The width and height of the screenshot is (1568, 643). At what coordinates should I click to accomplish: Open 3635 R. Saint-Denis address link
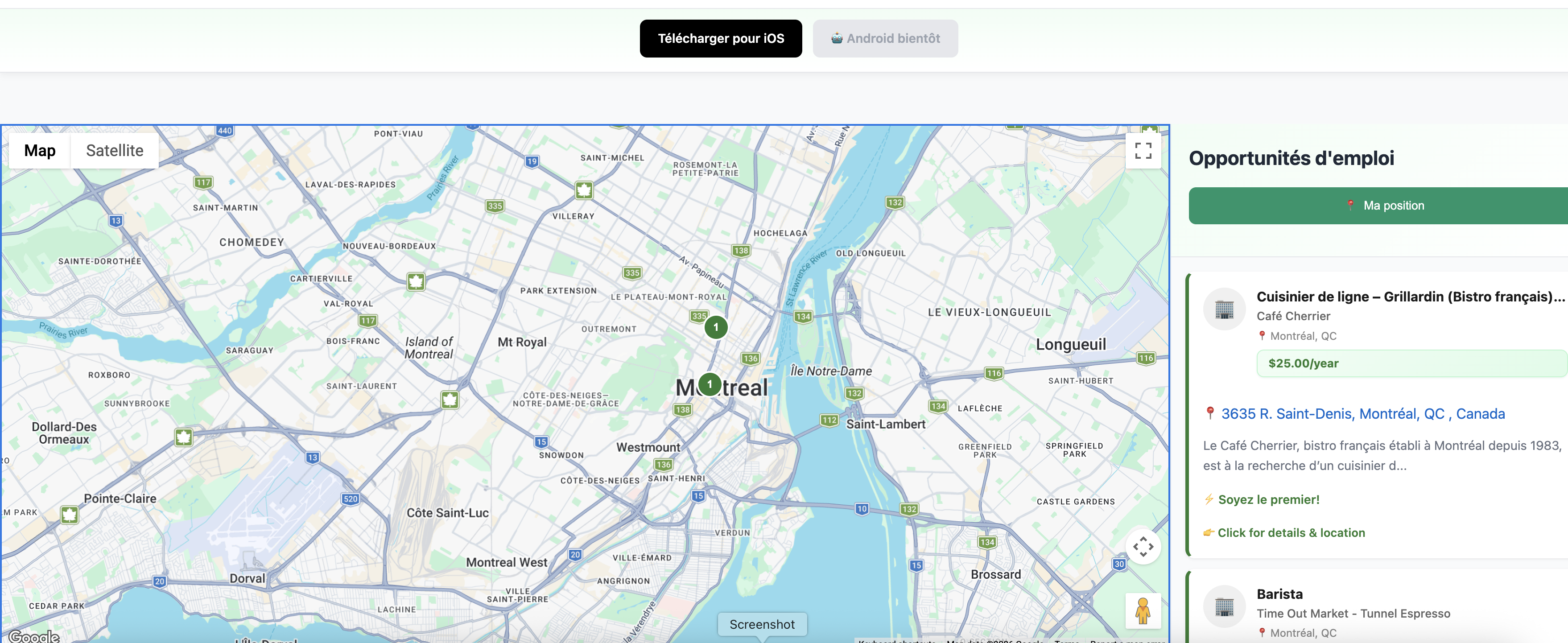click(x=1363, y=414)
